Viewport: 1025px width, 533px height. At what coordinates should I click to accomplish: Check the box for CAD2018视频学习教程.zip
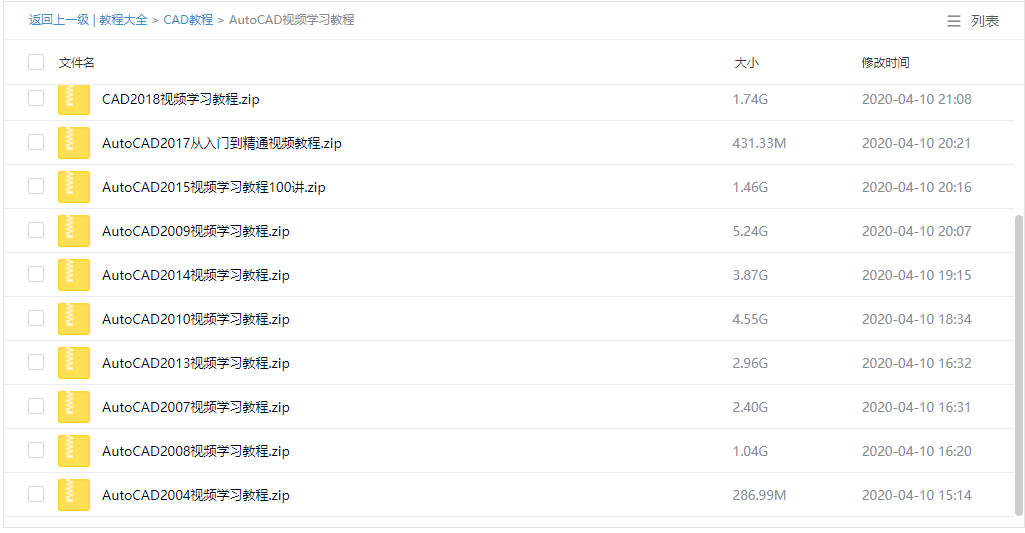pyautogui.click(x=36, y=98)
